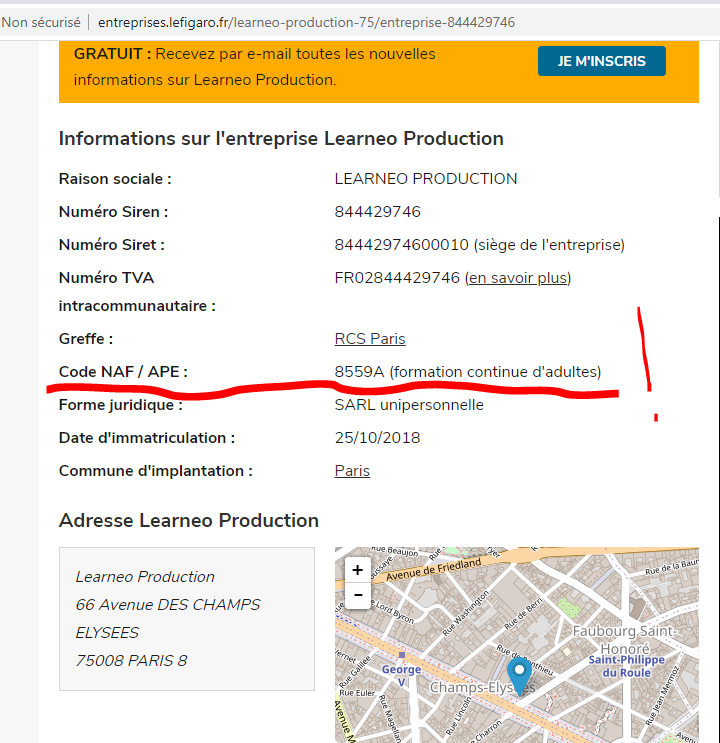
Task: Click the Learneo Production postal address box
Action: click(187, 618)
